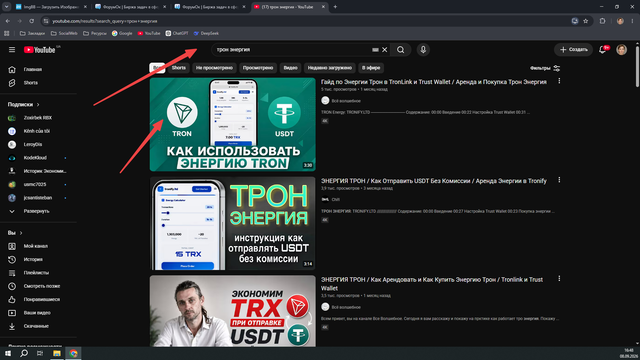The image size is (640, 360).
Task: Open the Chrome extensions puzzle icon
Action: pos(602,21)
